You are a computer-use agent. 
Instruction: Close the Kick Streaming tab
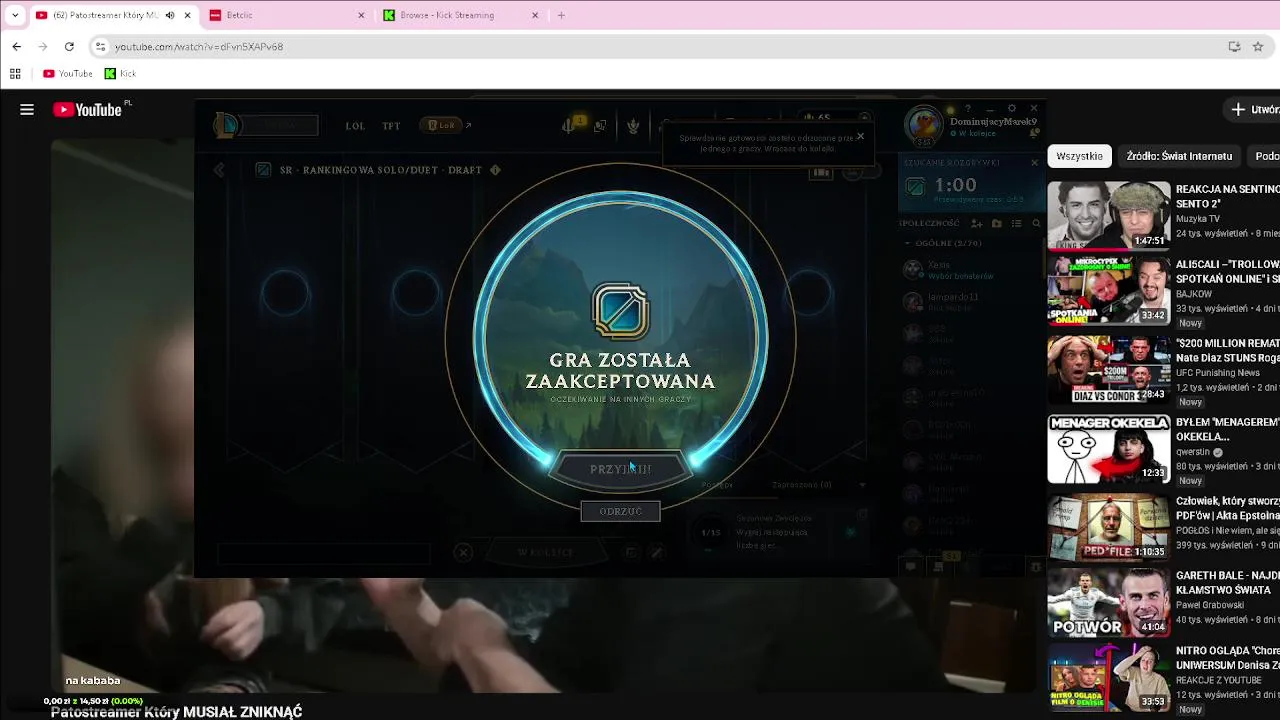click(535, 15)
